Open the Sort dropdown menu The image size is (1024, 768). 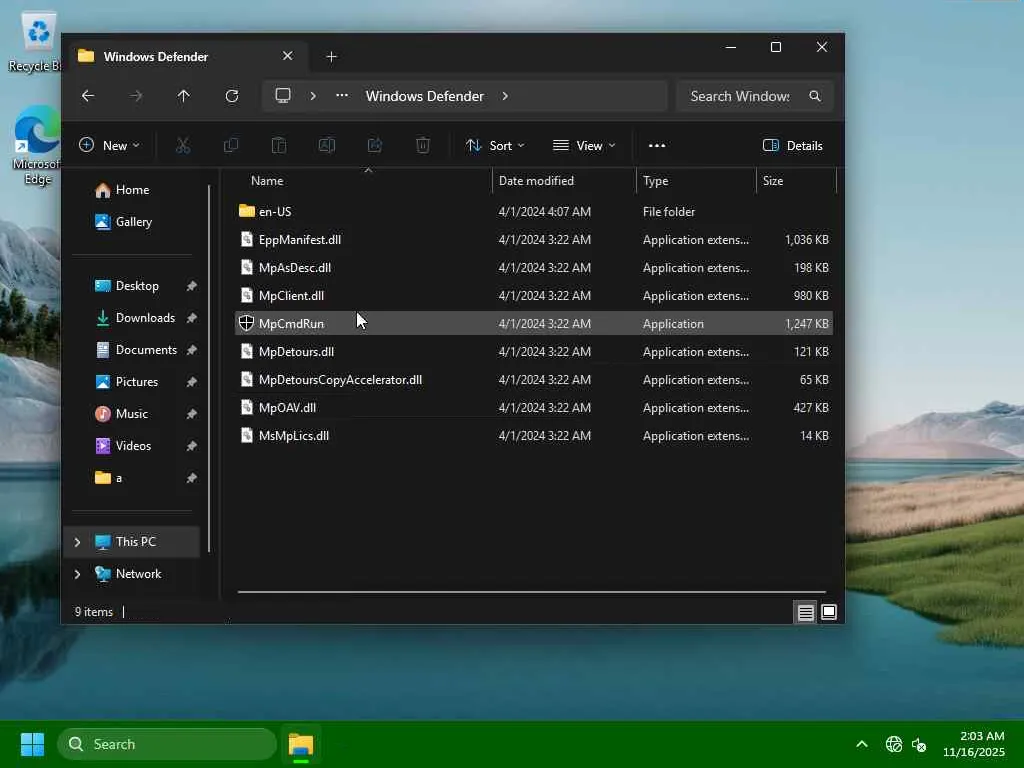coord(495,146)
